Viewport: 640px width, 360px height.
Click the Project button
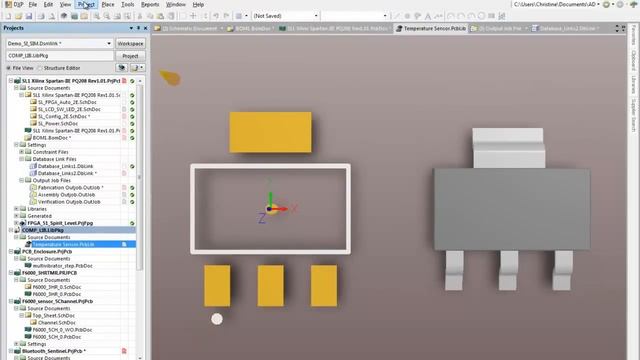130,56
